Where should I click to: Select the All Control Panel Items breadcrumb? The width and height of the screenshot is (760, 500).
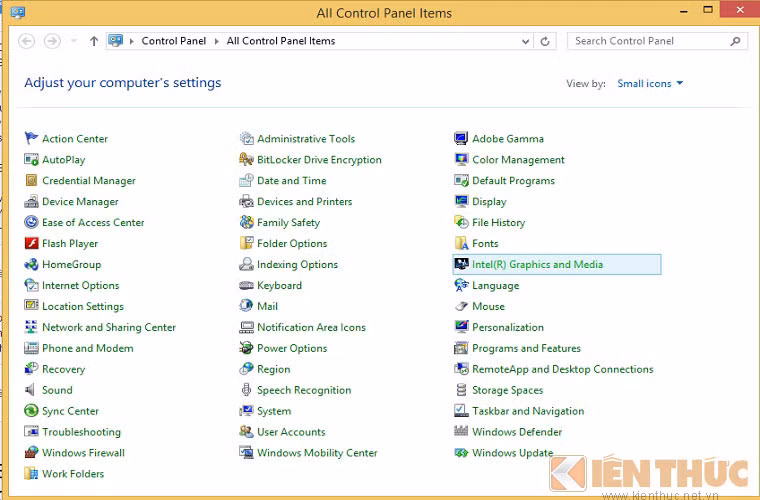pos(280,42)
